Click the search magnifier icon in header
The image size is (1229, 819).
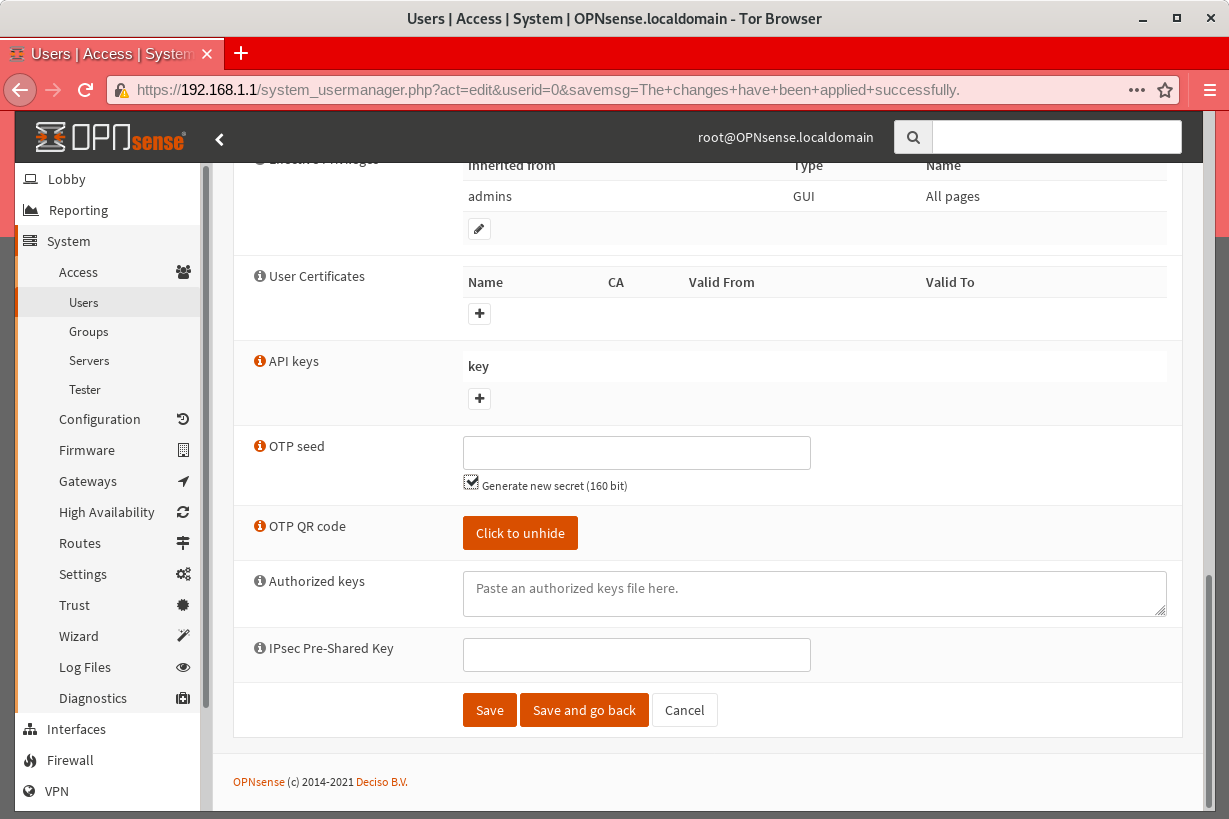click(913, 138)
